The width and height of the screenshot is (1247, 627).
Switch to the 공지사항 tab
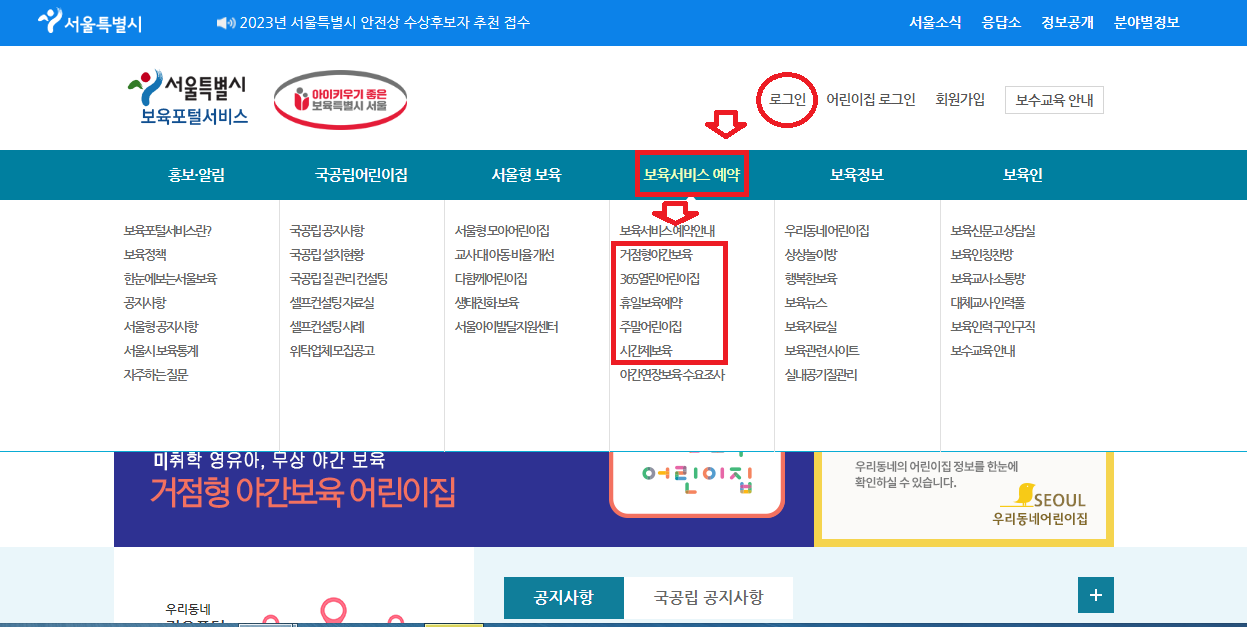pyautogui.click(x=564, y=597)
